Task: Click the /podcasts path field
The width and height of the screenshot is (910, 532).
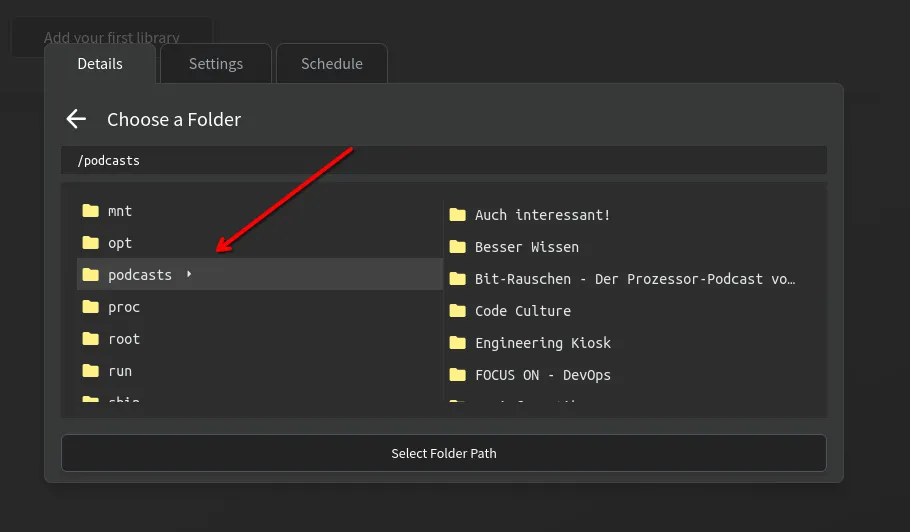Action: pos(443,160)
